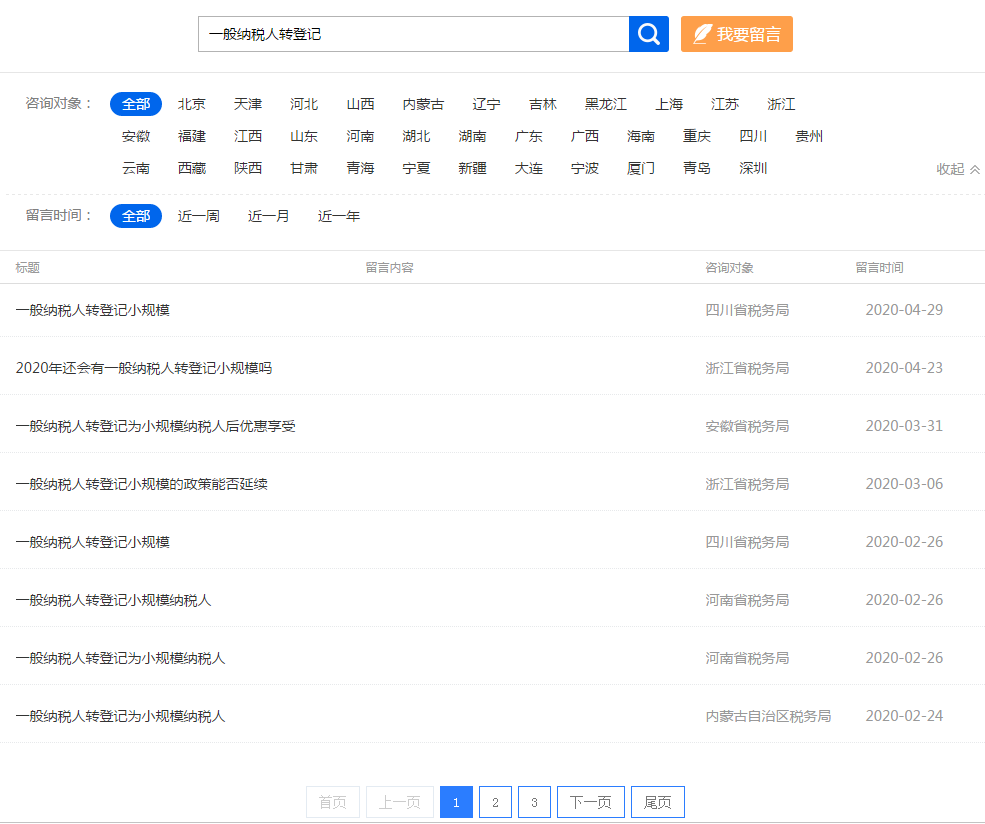985x824 pixels.
Task: Choose 广西 as consultation target
Action: point(584,136)
